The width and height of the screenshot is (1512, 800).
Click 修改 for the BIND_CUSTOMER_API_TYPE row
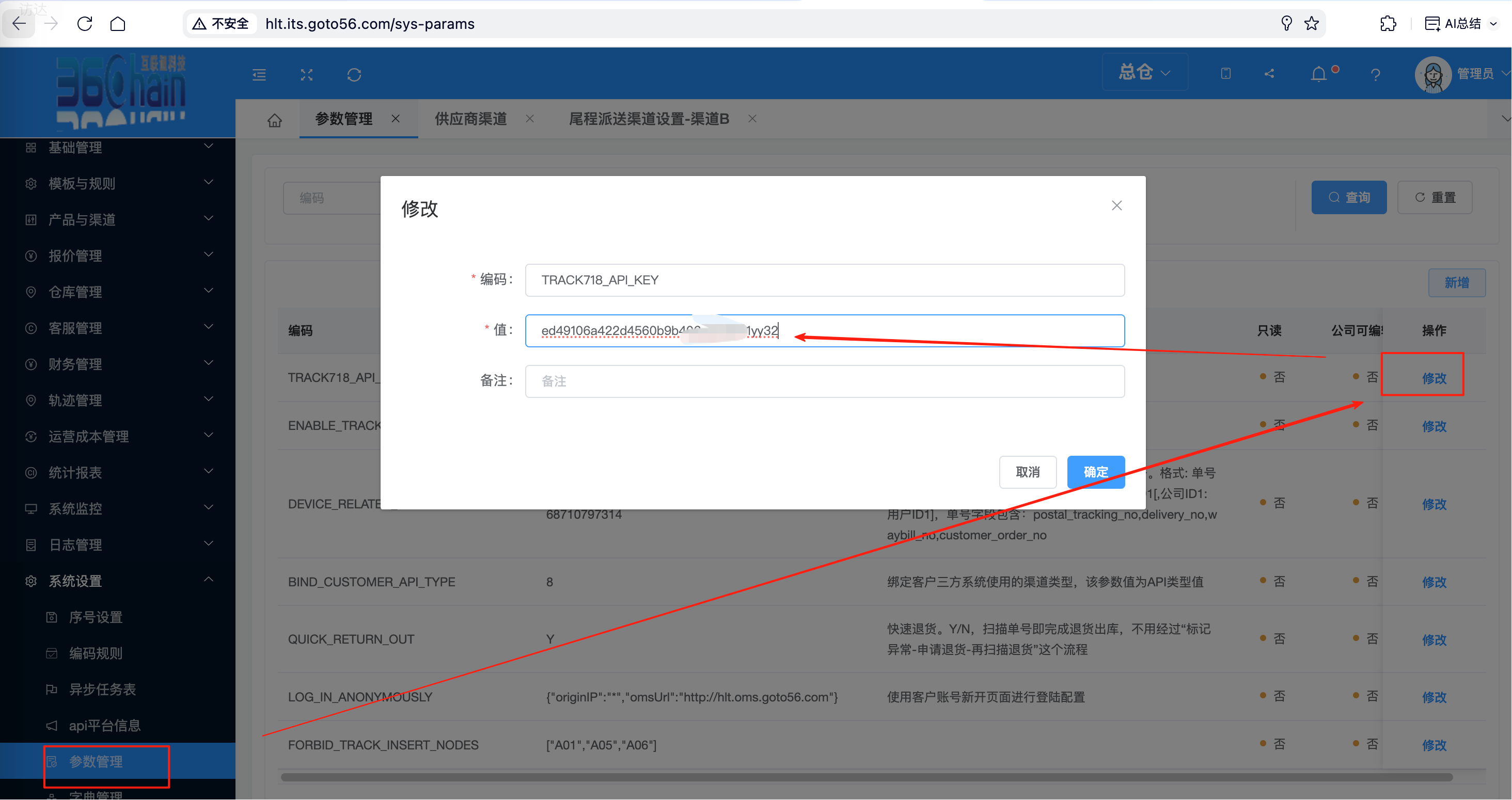point(1434,582)
